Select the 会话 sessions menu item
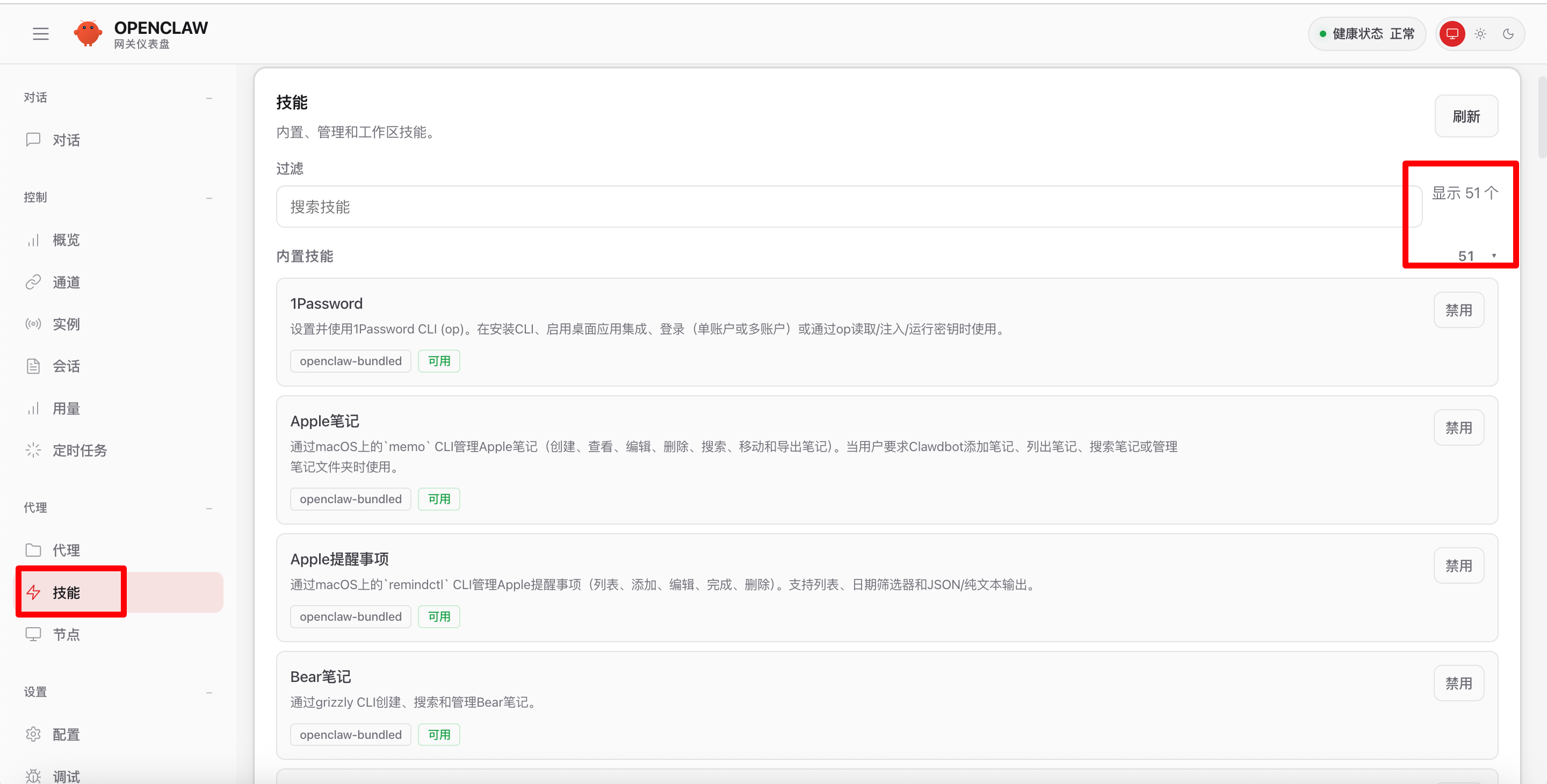This screenshot has width=1547, height=784. pyautogui.click(x=66, y=366)
